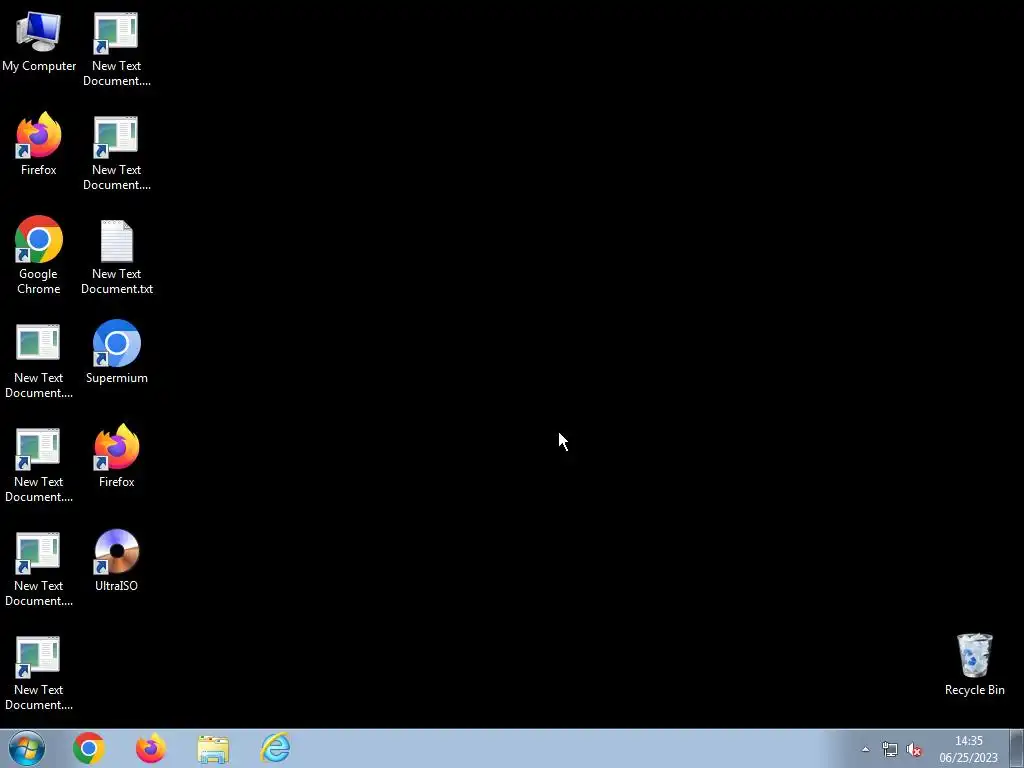Open the Windows Start menu orb
Viewport: 1024px width, 768px height.
click(x=27, y=748)
